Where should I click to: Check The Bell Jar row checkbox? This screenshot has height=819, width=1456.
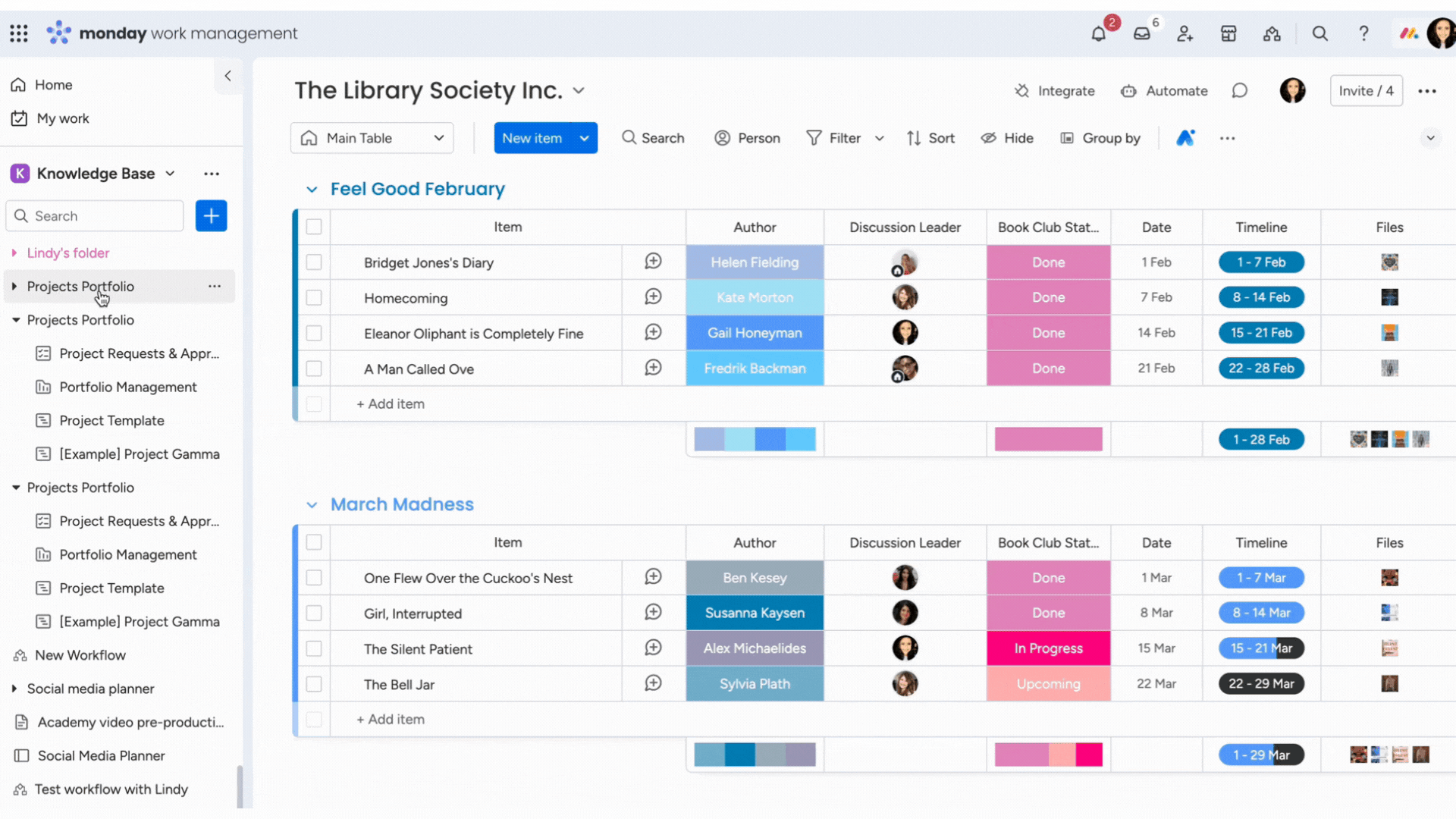(314, 684)
